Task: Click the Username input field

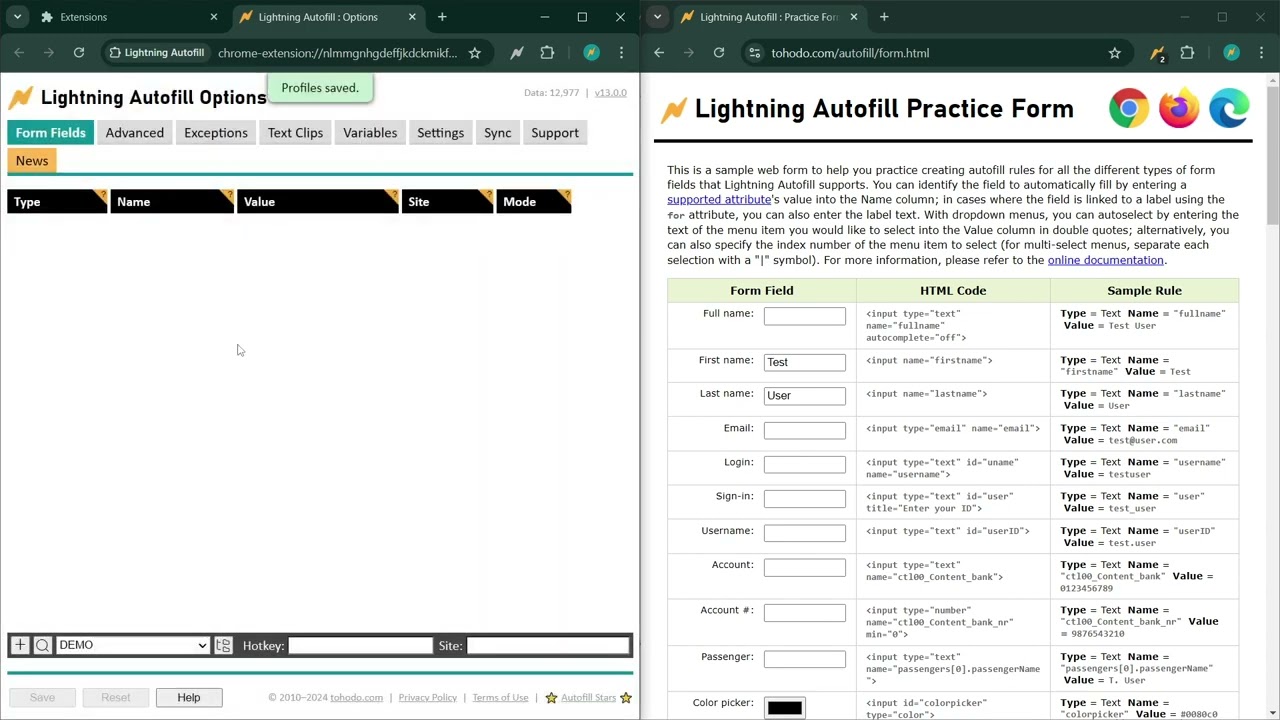Action: point(805,533)
